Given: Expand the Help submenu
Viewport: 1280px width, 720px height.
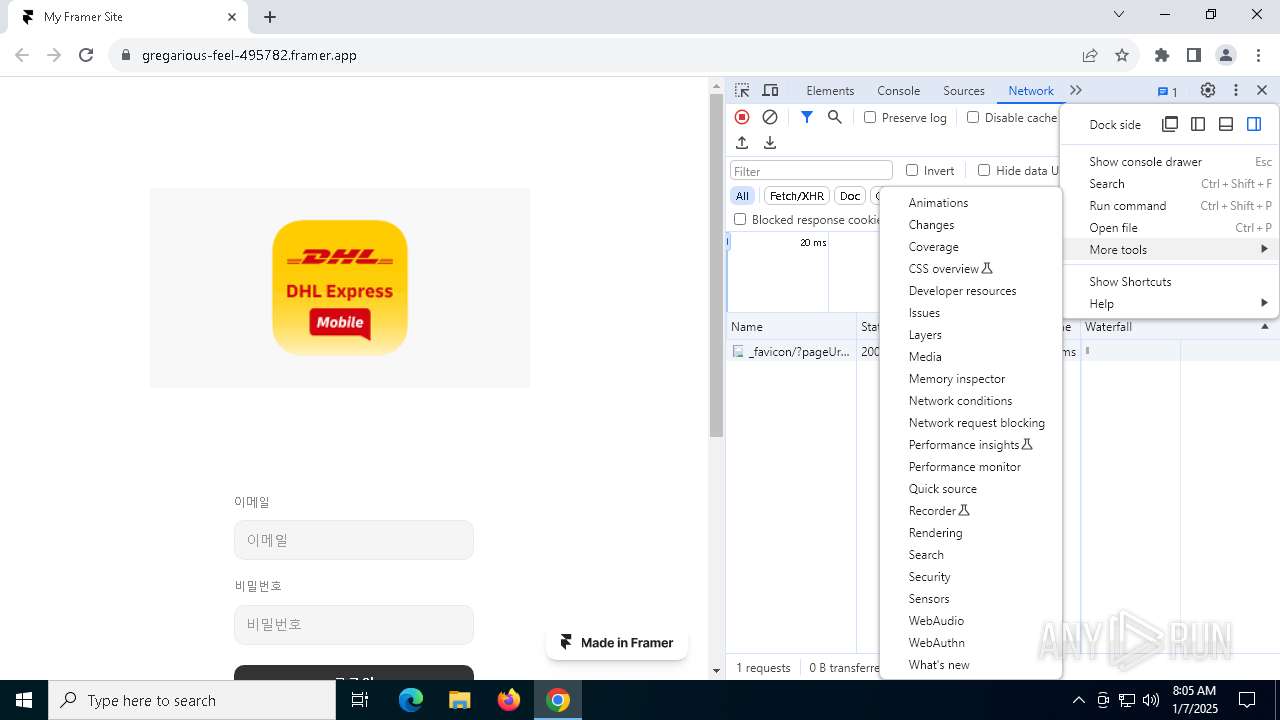Looking at the screenshot, I should coord(1170,303).
